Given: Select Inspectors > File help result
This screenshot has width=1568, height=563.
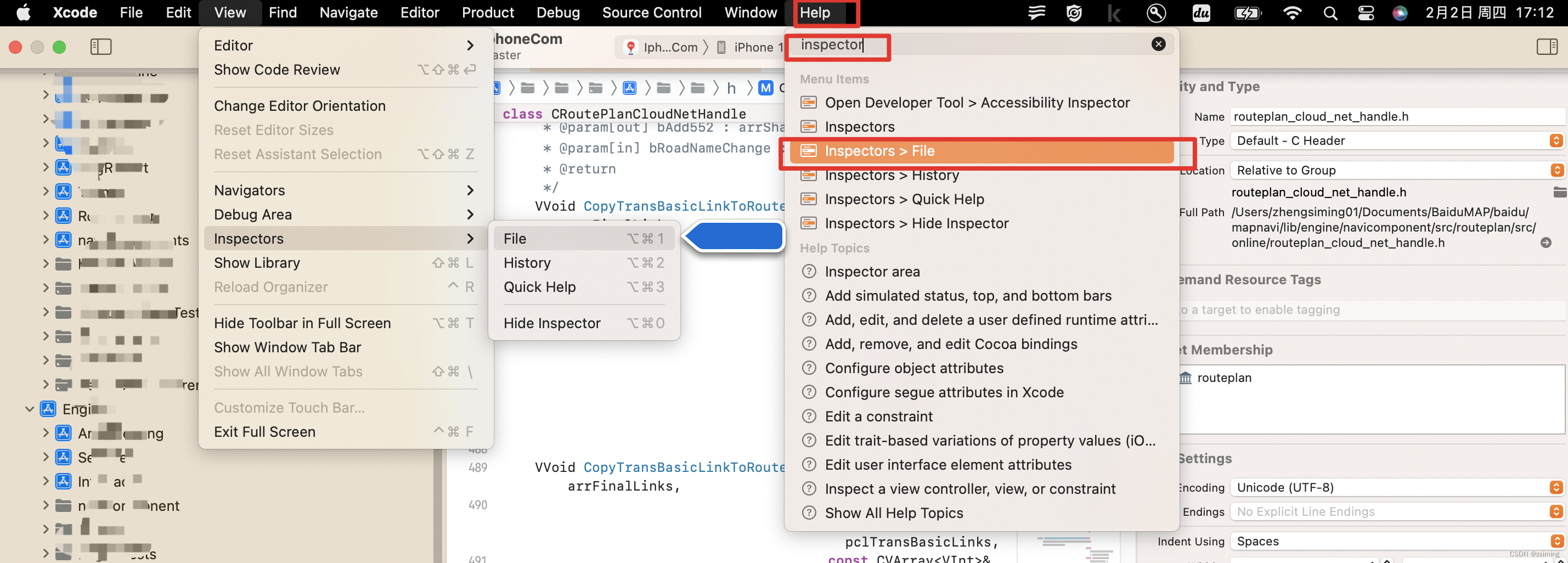Looking at the screenshot, I should pyautogui.click(x=981, y=151).
